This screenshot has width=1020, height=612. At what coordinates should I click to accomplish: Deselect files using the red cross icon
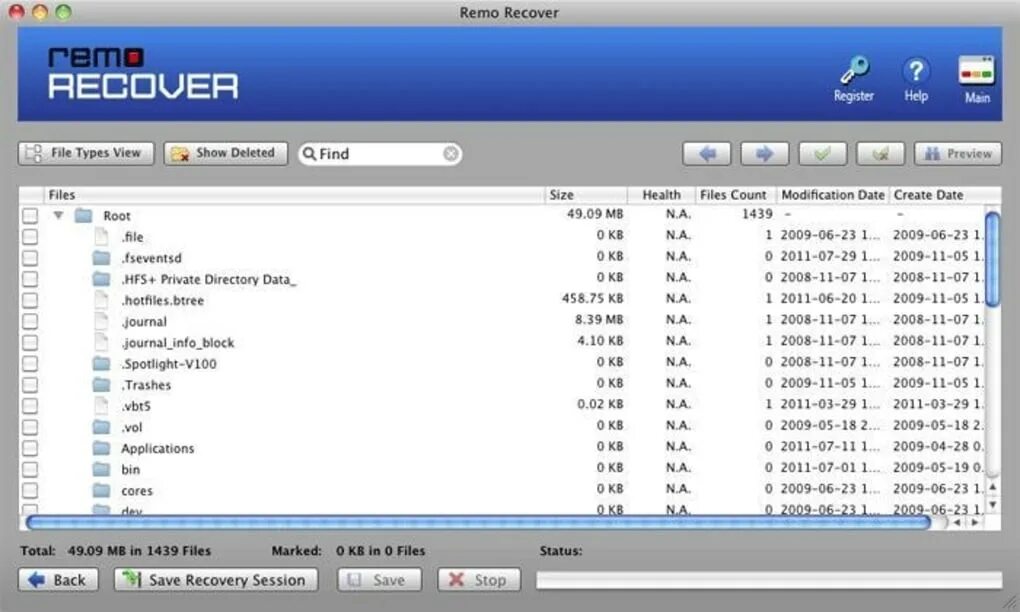point(880,153)
